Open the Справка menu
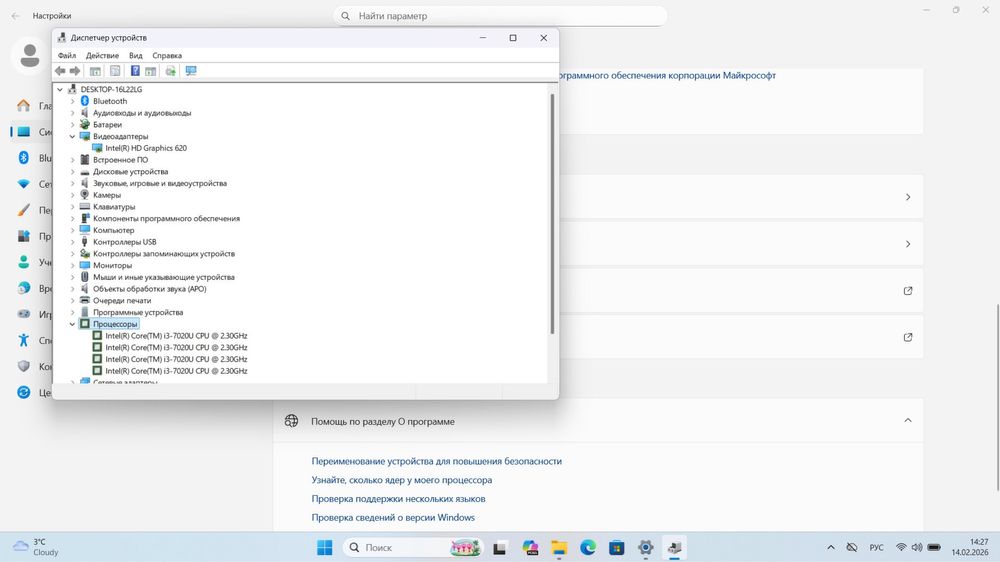1000x562 pixels. (166, 55)
